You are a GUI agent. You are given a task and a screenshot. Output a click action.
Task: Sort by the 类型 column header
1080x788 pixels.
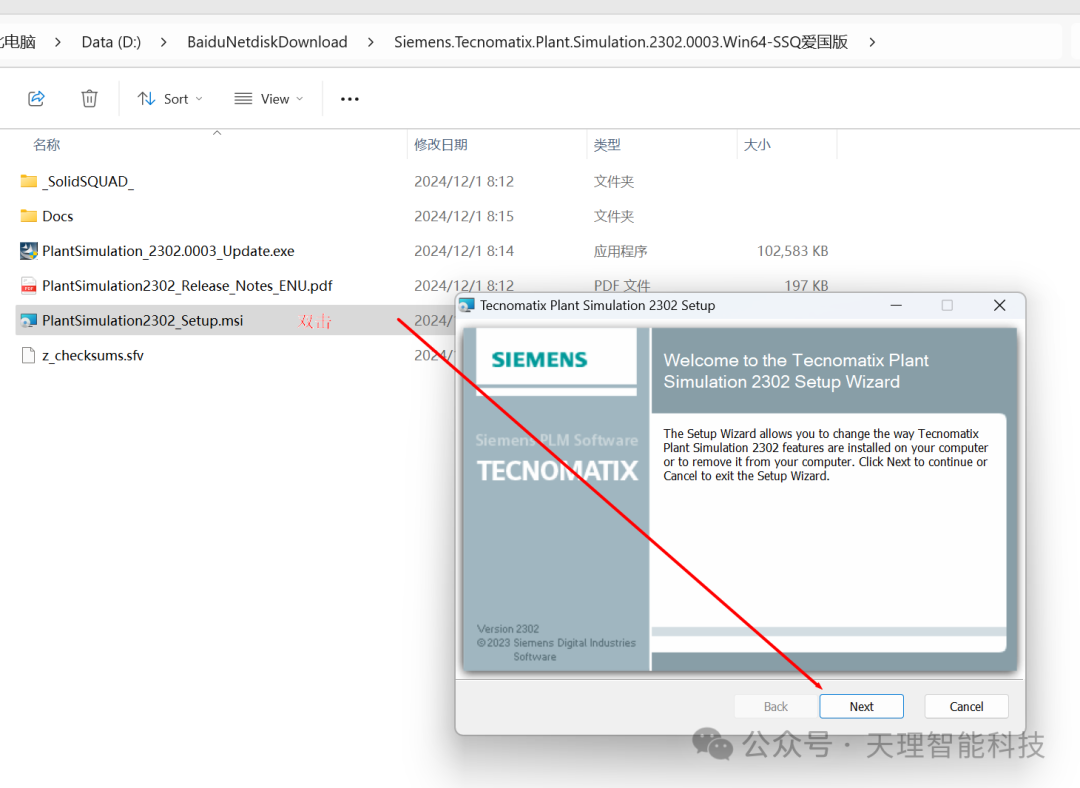[607, 145]
